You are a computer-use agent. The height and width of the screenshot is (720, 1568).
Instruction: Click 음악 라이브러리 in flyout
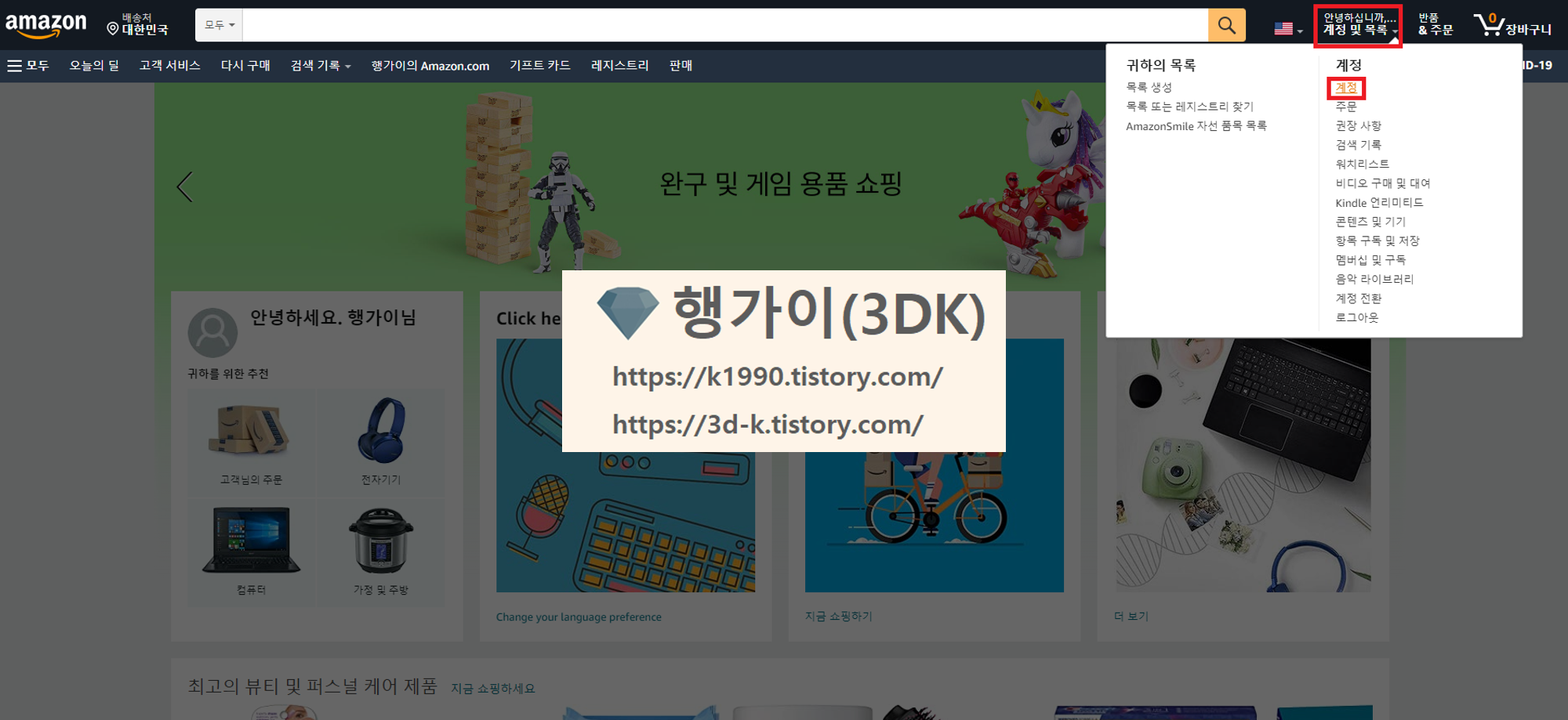click(x=1374, y=279)
